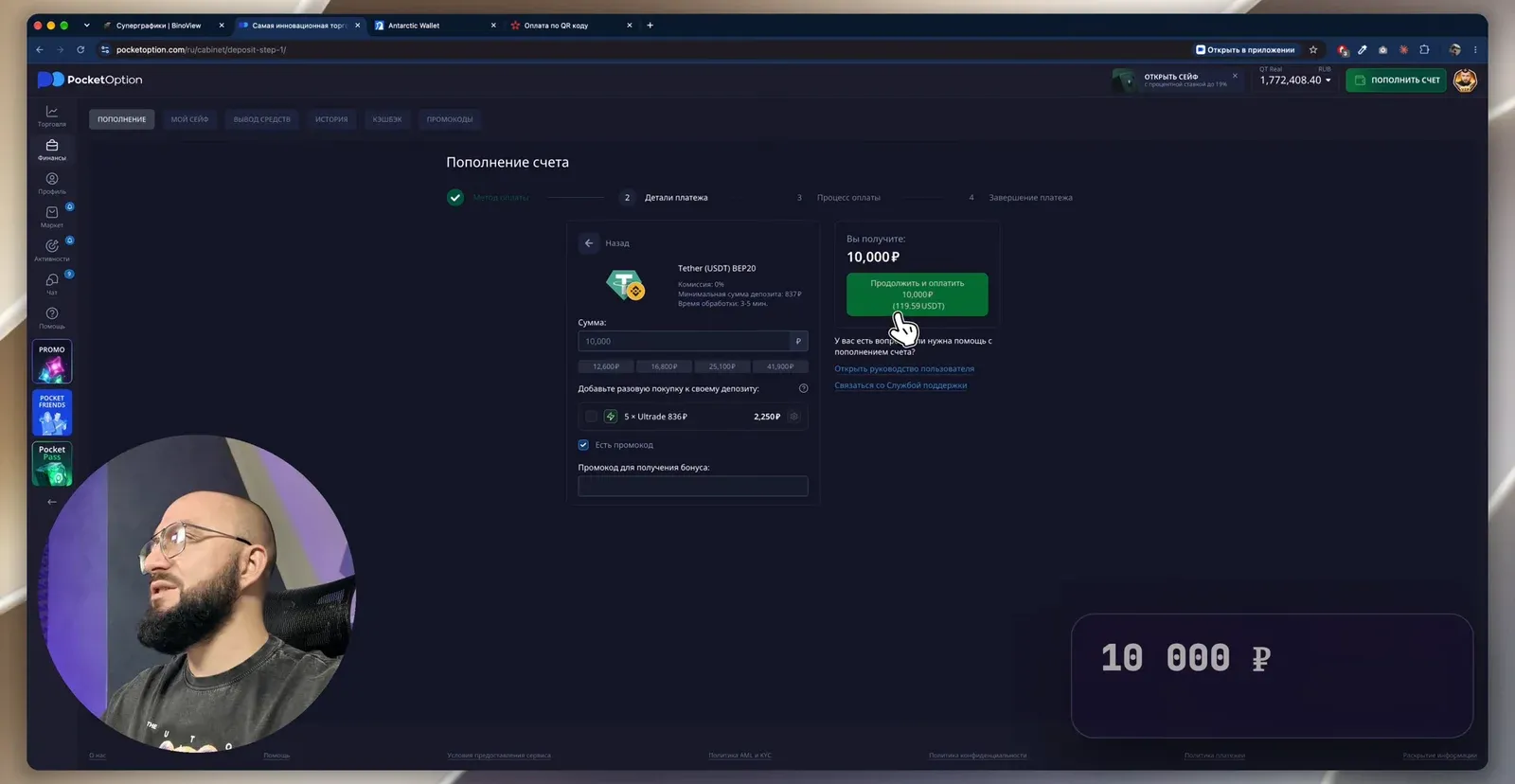Bookmark this page with the star icon
Screen dimensions: 1515x784
[1313, 50]
